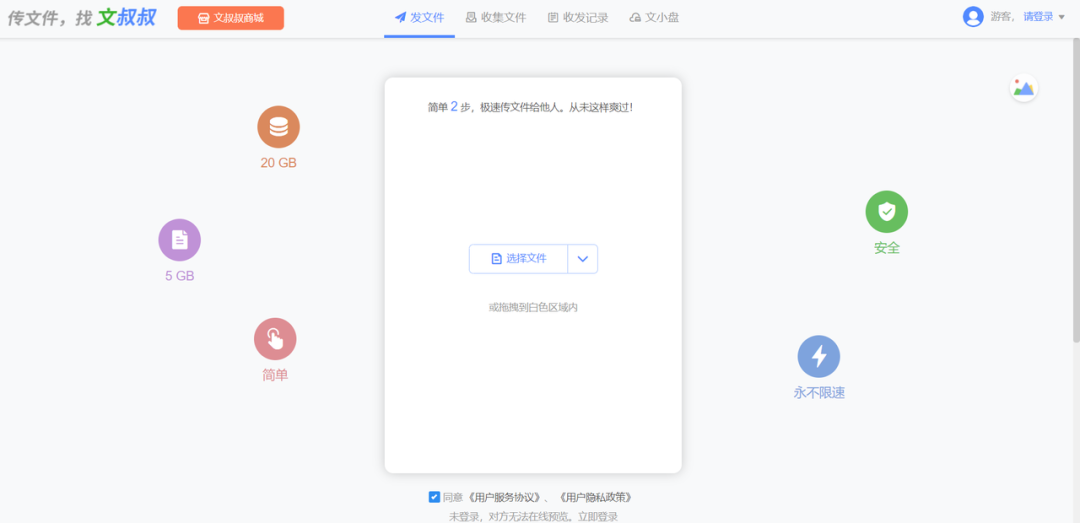Click the blue 永不限速 lightning icon
The image size is (1080, 523).
819,356
